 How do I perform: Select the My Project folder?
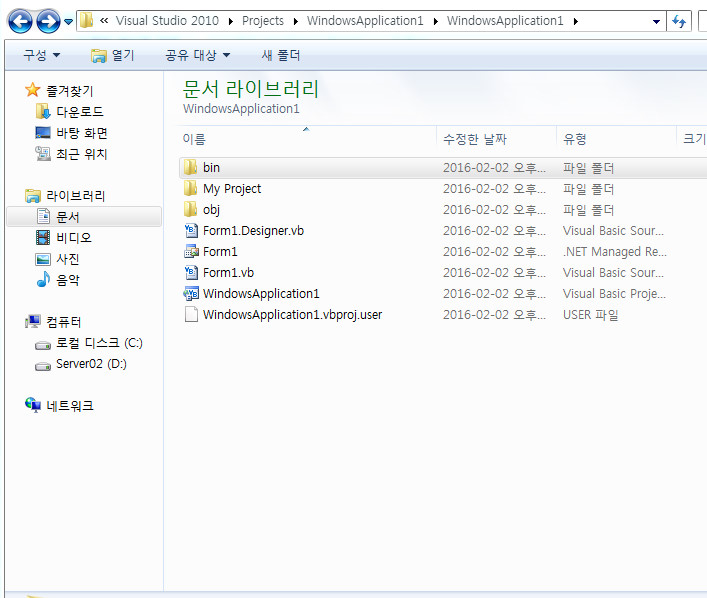click(232, 189)
